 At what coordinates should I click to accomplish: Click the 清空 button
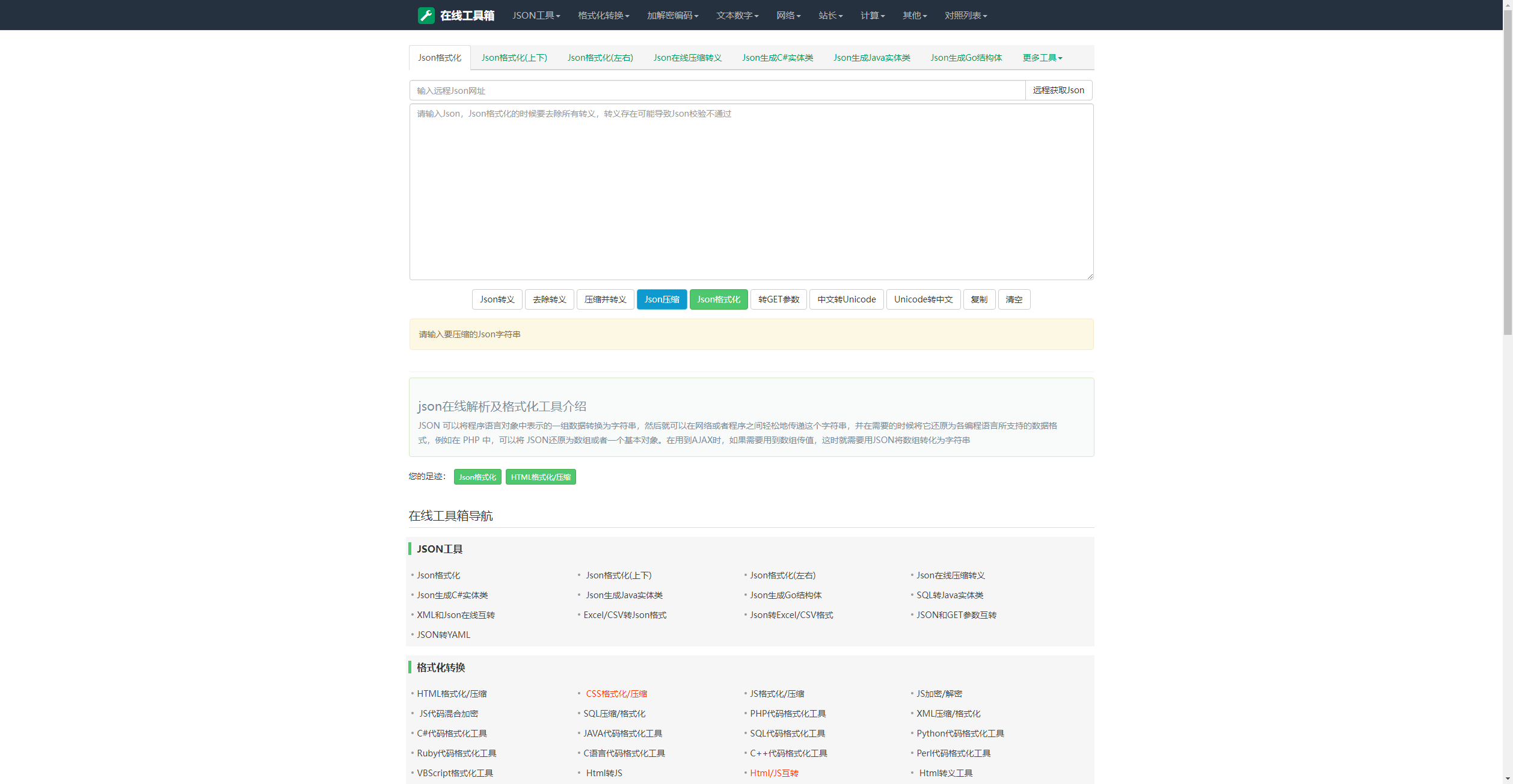click(1014, 299)
